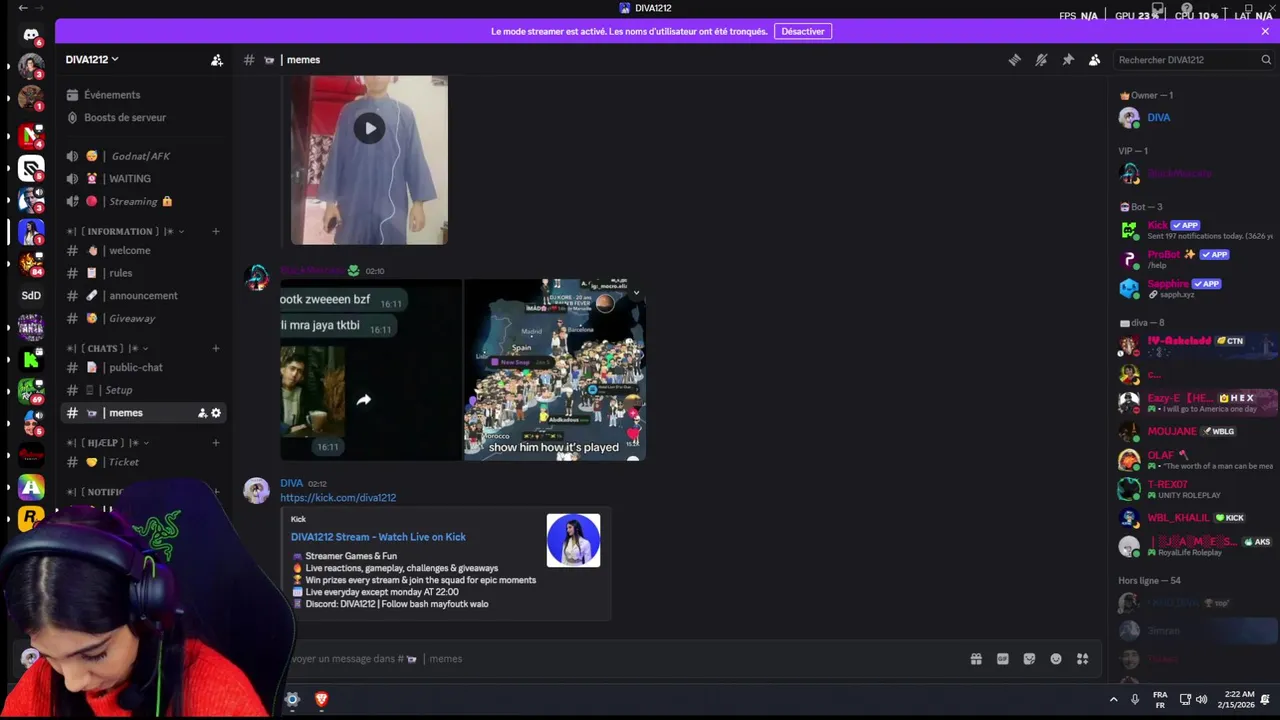Open Giveaway channel
The height and width of the screenshot is (720, 1280).
click(x=144, y=319)
